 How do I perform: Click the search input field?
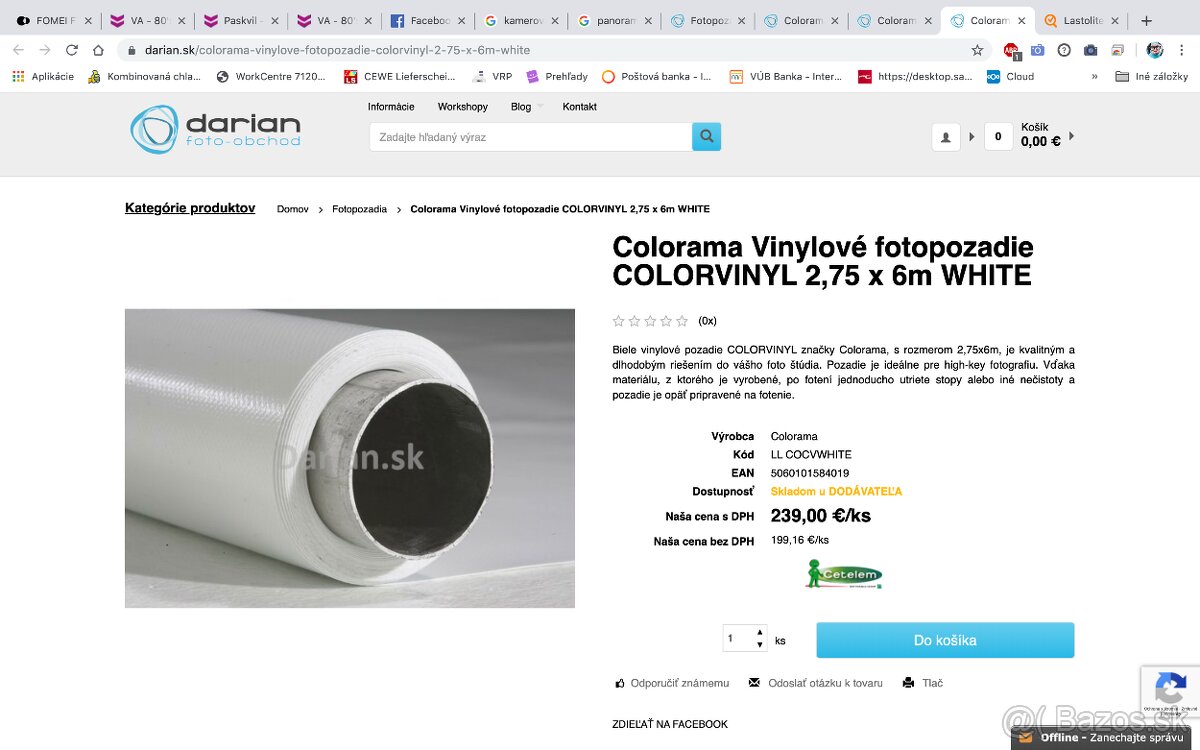[x=530, y=137]
